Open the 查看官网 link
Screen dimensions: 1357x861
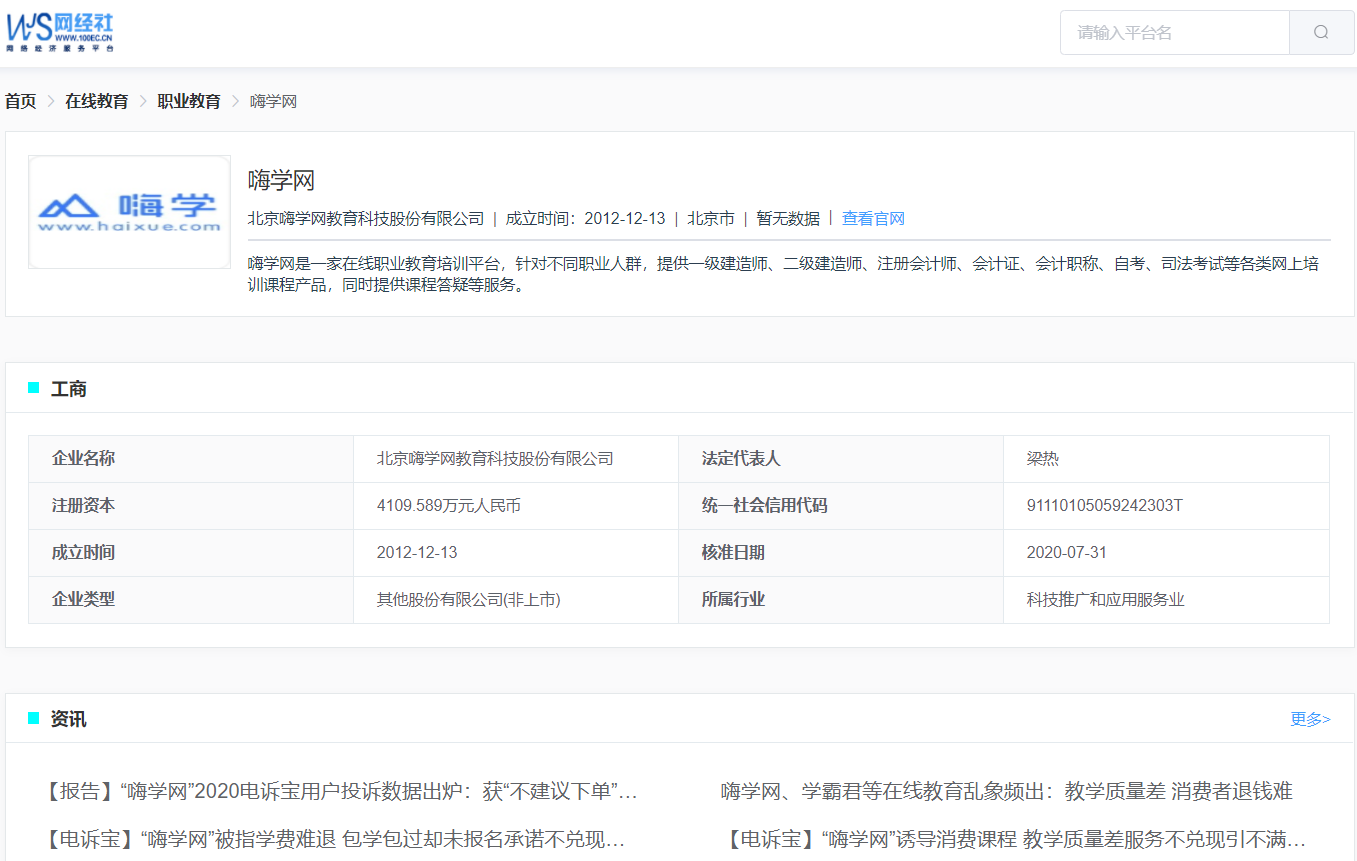pos(873,218)
